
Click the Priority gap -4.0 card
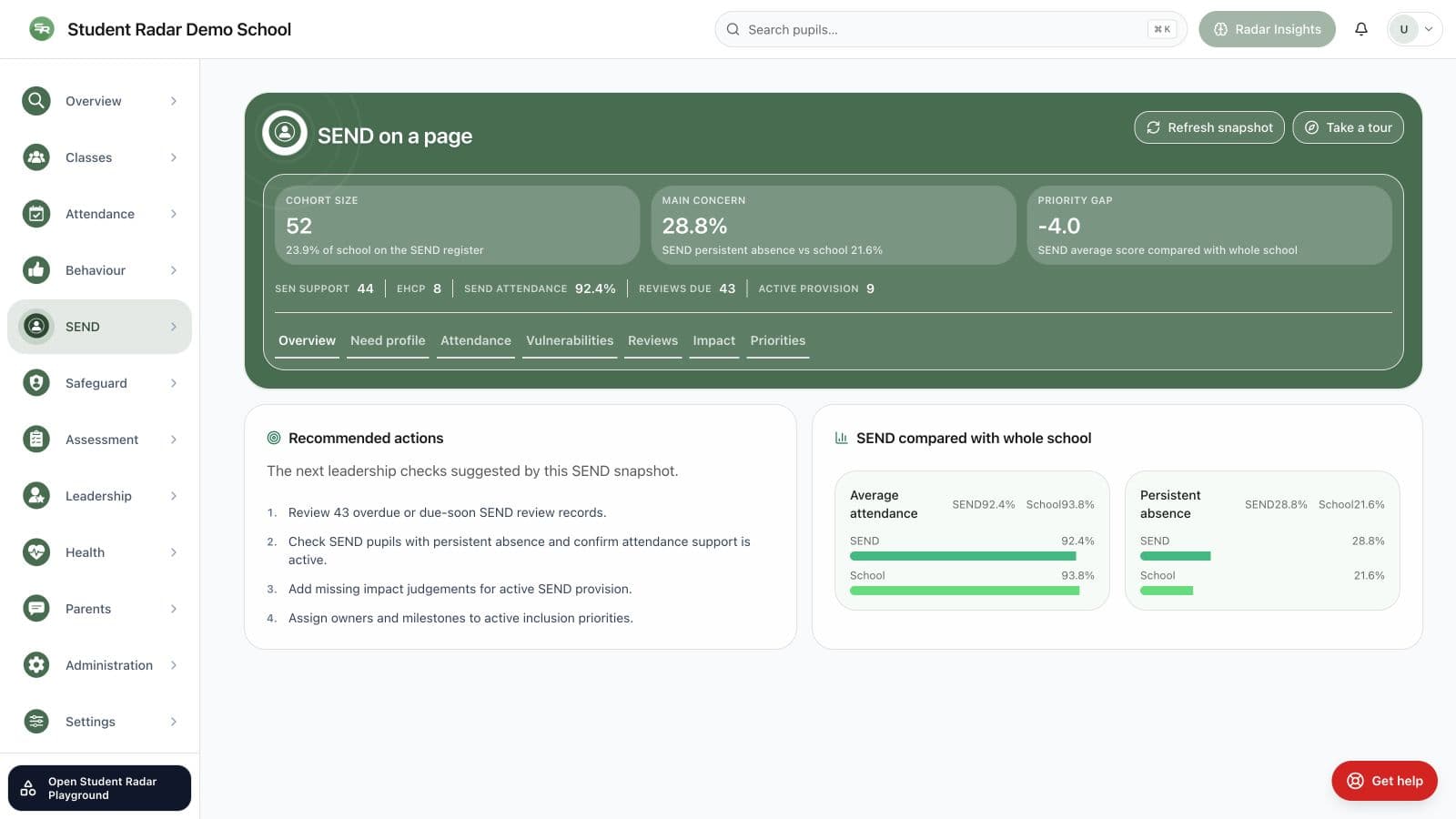pos(1209,225)
